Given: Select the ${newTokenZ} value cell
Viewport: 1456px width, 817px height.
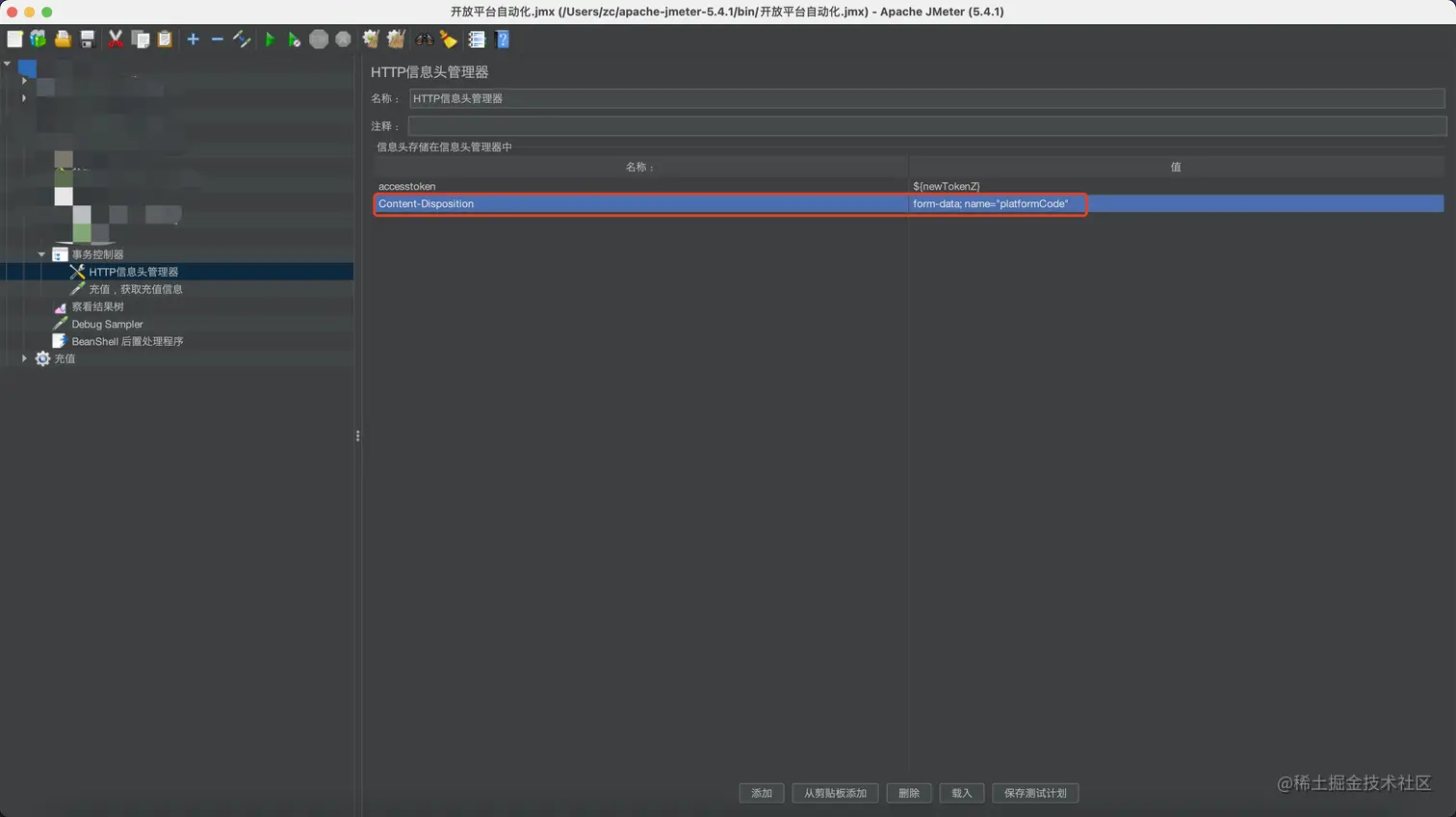Looking at the screenshot, I should tap(1176, 186).
